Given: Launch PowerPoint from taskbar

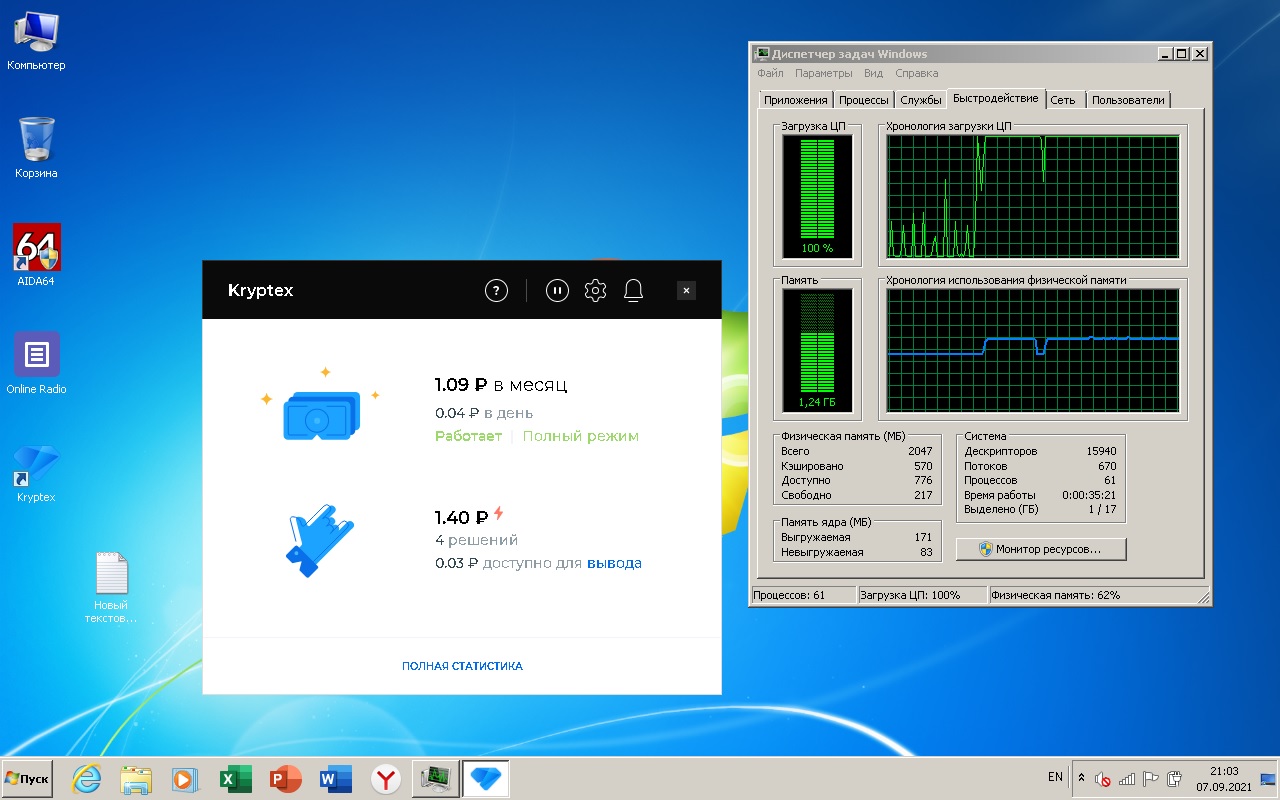Looking at the screenshot, I should click(286, 778).
